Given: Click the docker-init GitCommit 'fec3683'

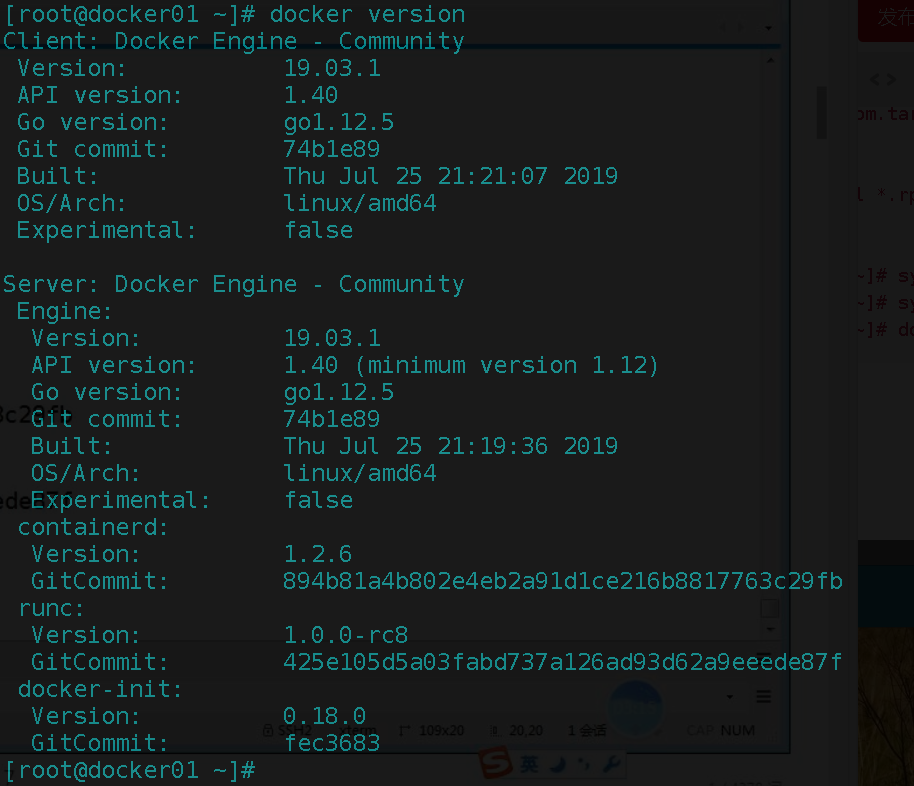Looking at the screenshot, I should (x=332, y=743).
